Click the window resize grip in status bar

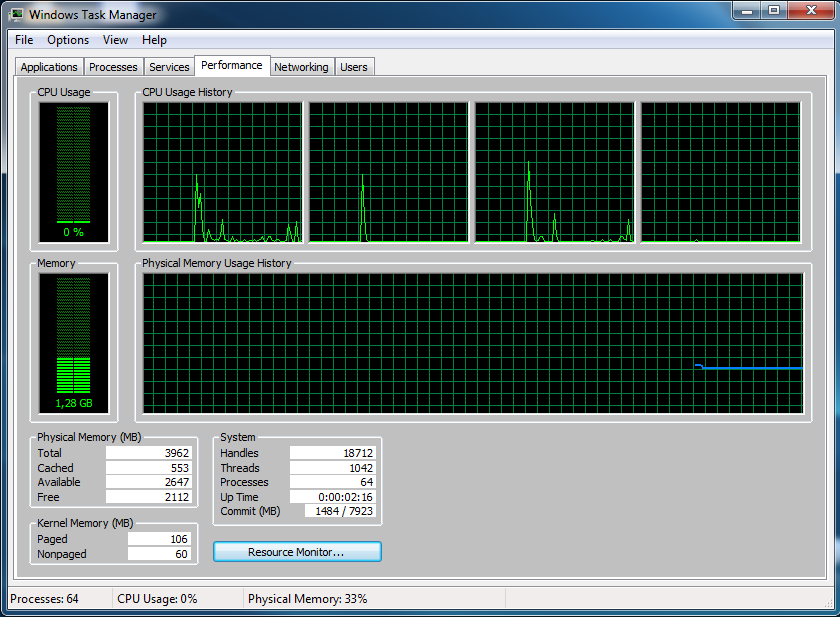828,603
